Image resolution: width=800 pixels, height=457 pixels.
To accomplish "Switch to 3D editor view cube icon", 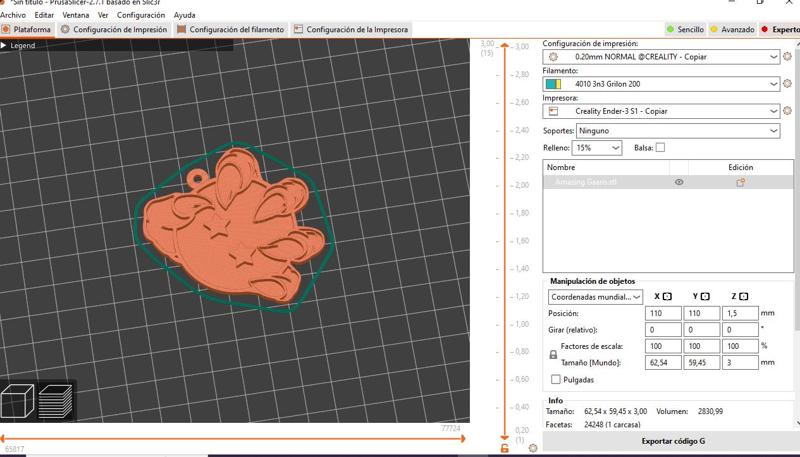I will coord(18,401).
